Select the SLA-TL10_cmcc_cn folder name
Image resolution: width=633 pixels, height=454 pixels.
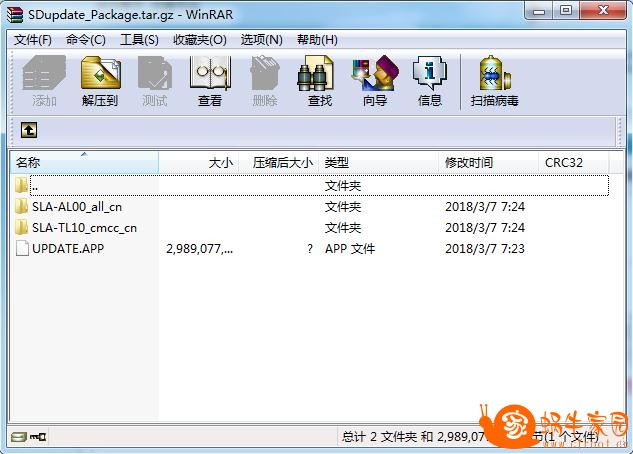tap(84, 228)
